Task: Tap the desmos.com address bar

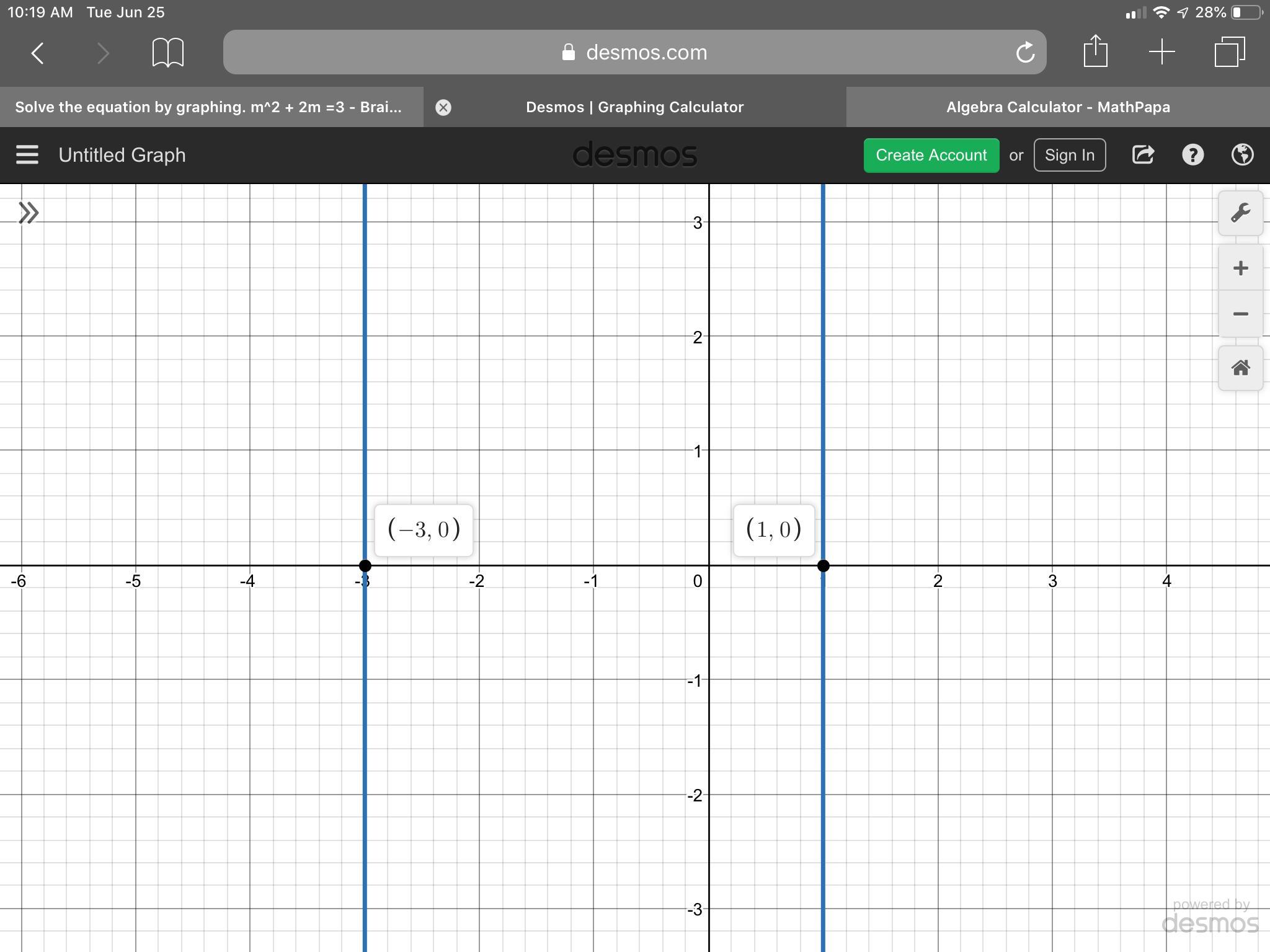Action: click(634, 53)
